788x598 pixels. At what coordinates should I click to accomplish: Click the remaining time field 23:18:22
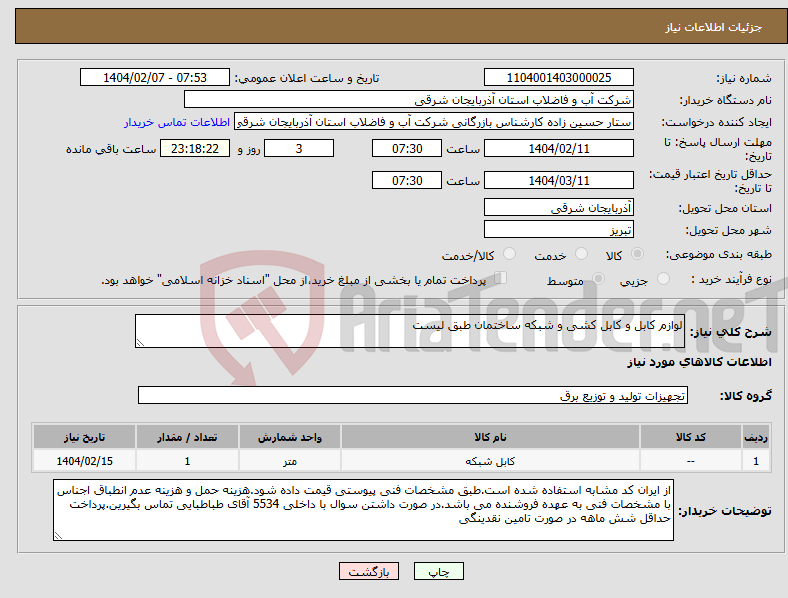(x=195, y=148)
